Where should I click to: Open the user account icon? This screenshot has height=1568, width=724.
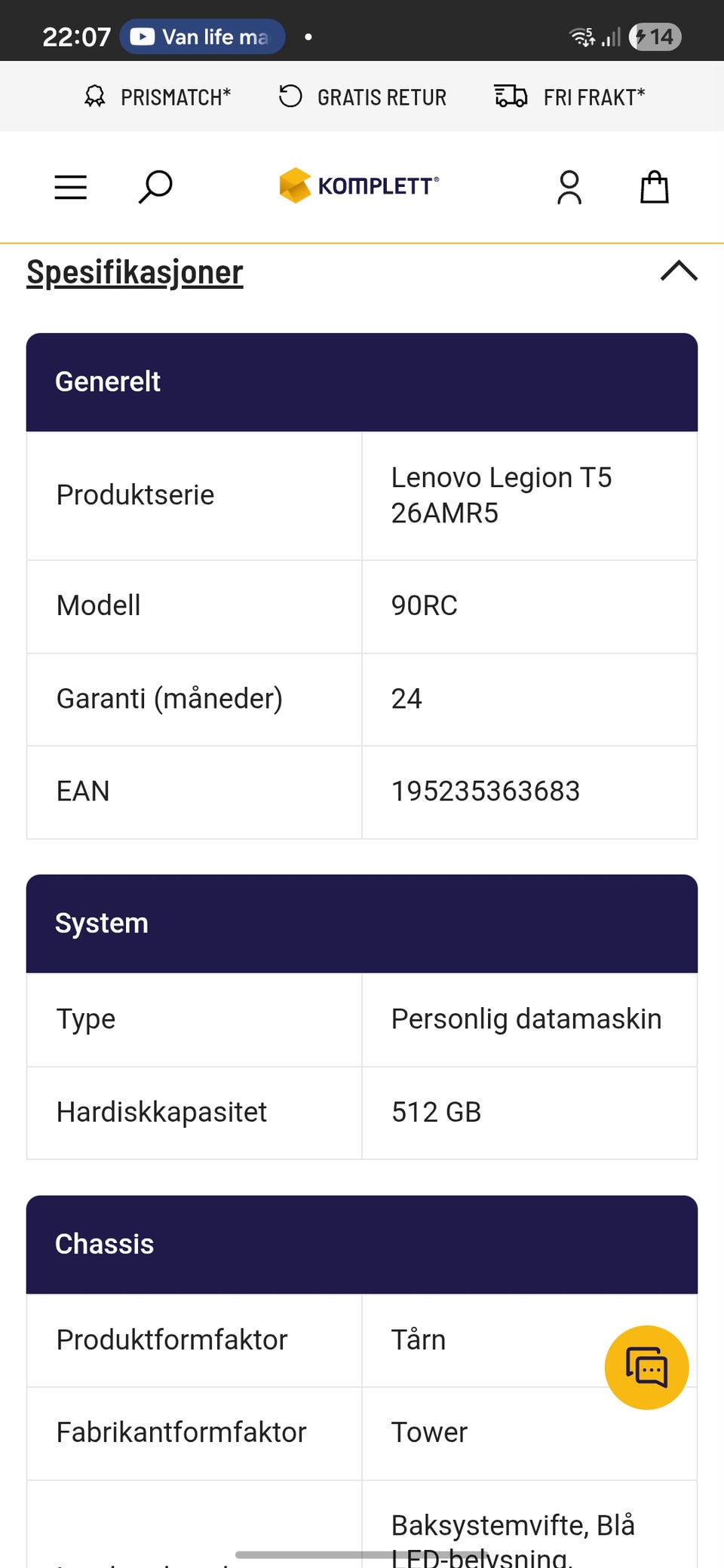[x=569, y=187]
